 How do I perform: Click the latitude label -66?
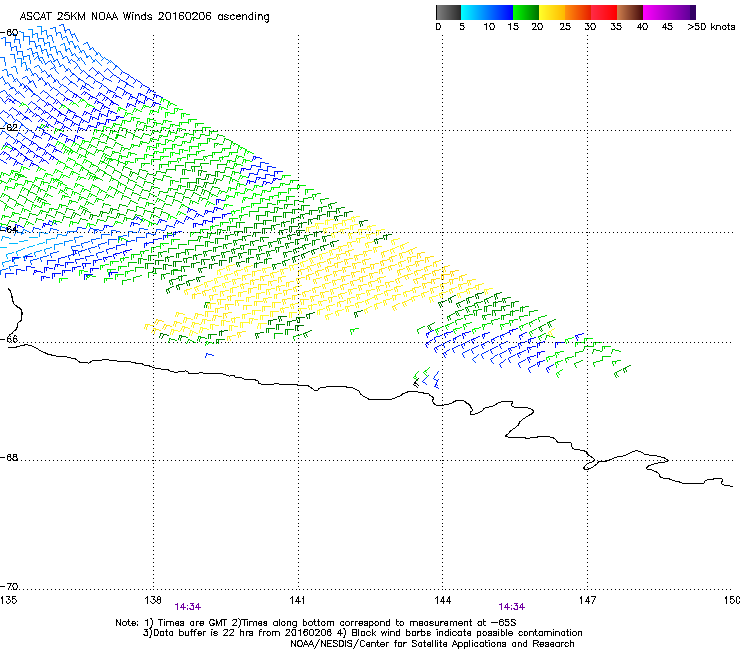pyautogui.click(x=9, y=339)
